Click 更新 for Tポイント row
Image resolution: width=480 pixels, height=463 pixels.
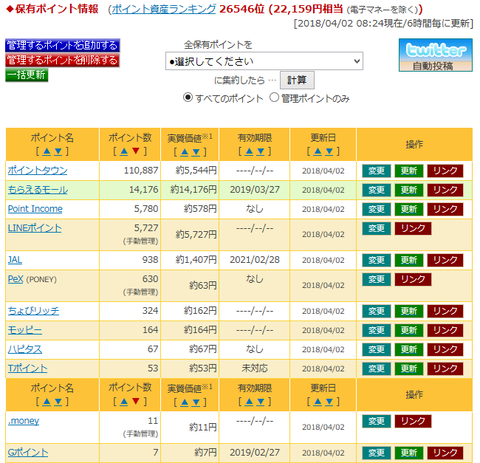(409, 369)
